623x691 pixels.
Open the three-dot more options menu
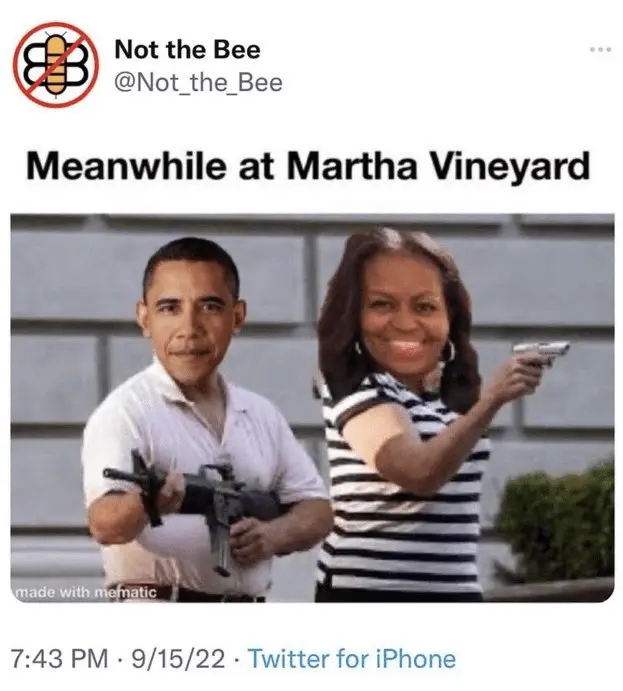(x=601, y=49)
